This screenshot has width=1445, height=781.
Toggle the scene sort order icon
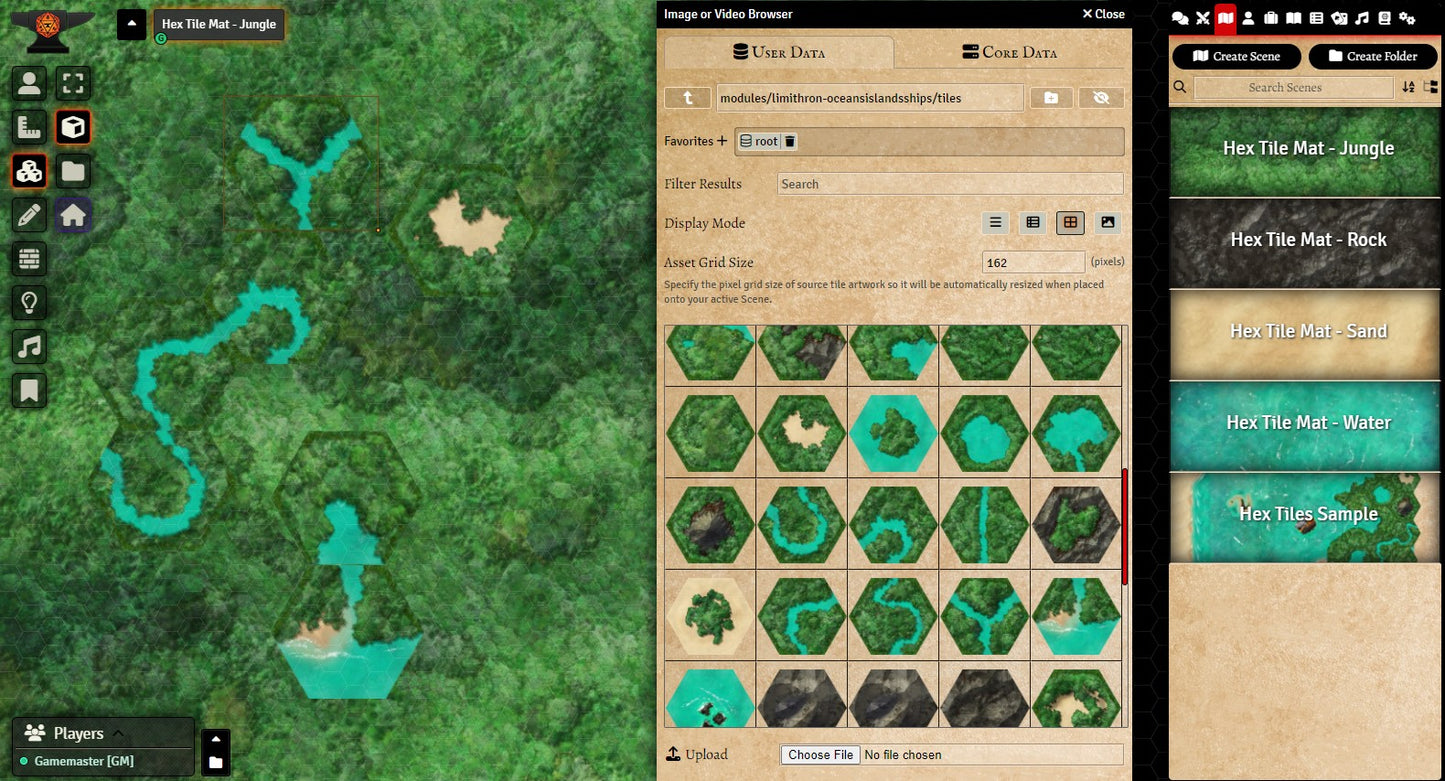(x=1408, y=88)
